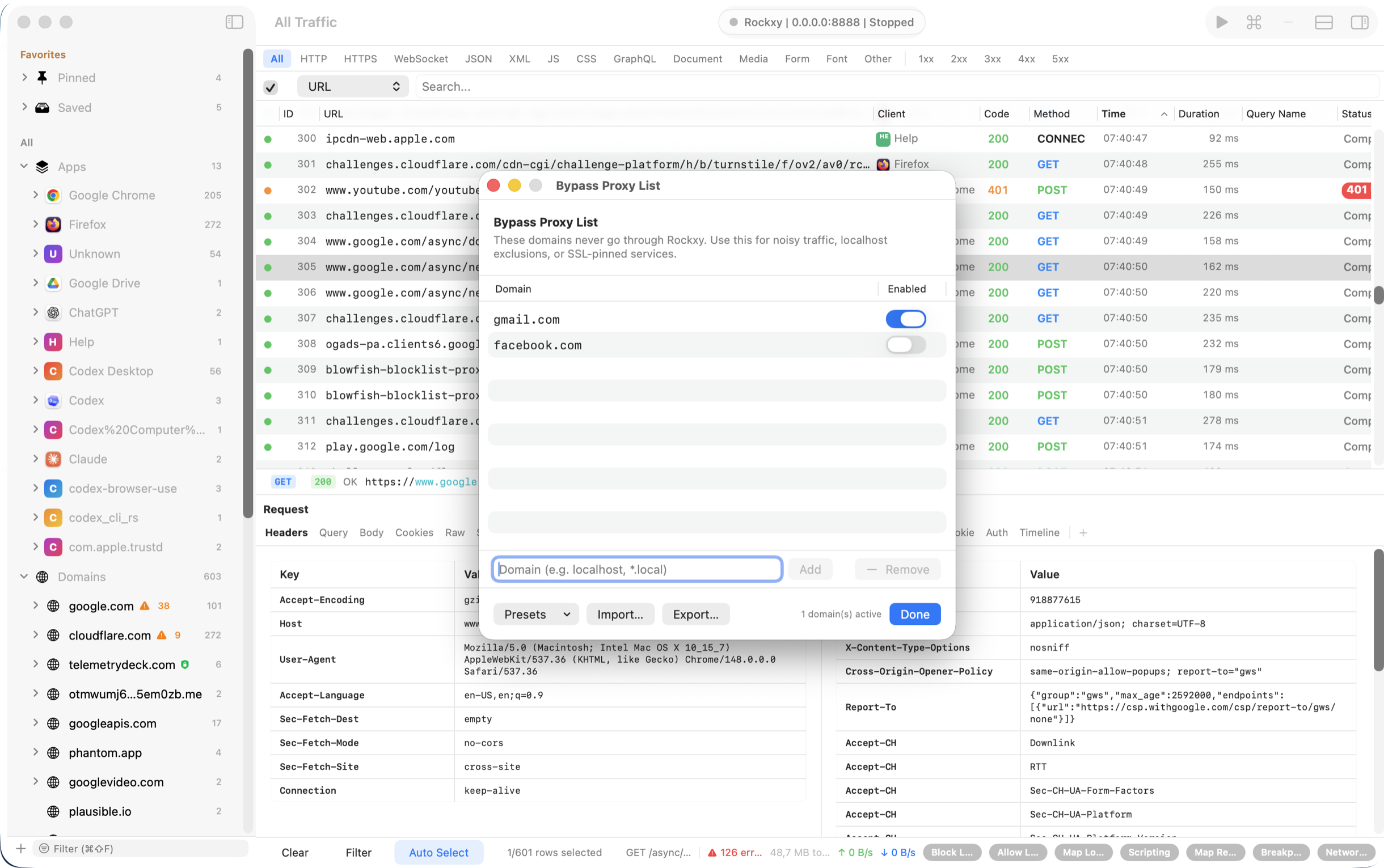Open the URL filter type dropdown
The width and height of the screenshot is (1384, 868).
tap(353, 87)
